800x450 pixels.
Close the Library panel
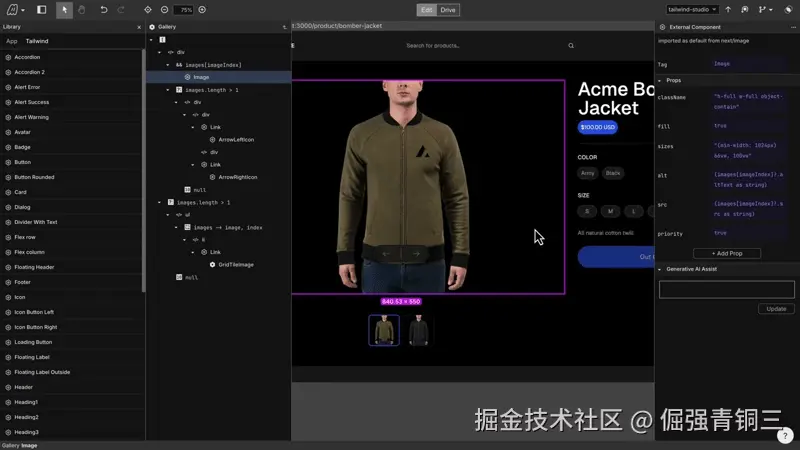pyautogui.click(x=139, y=27)
